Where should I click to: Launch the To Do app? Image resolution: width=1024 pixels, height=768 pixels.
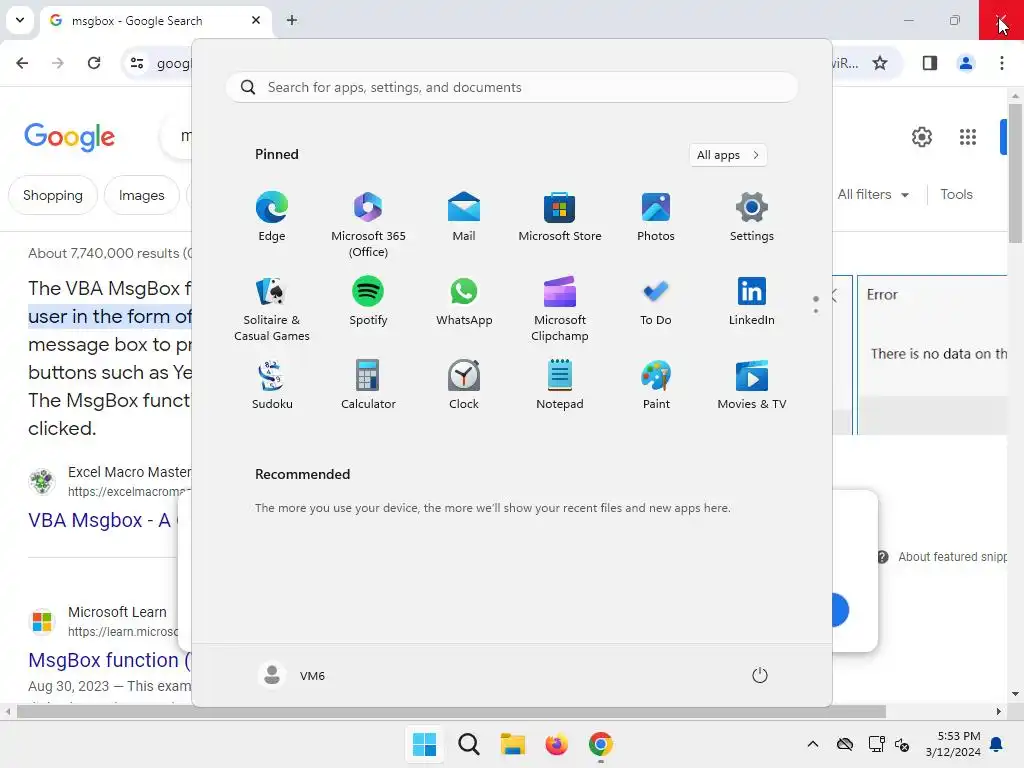point(656,301)
